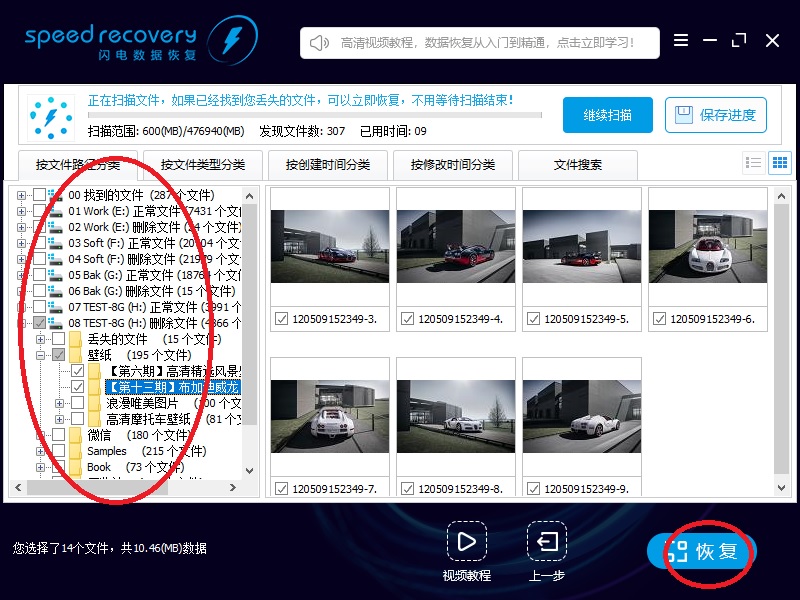Select the 文件搜索 tab
Image resolution: width=800 pixels, height=600 pixels.
[578, 165]
